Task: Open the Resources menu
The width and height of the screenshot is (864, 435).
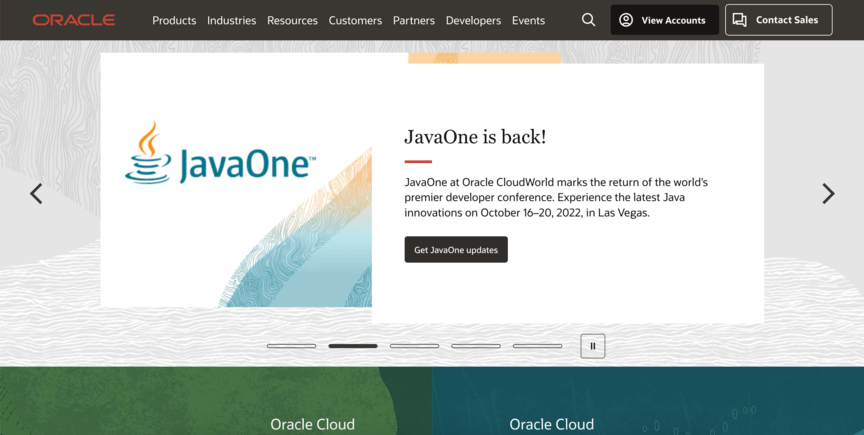Action: tap(292, 20)
